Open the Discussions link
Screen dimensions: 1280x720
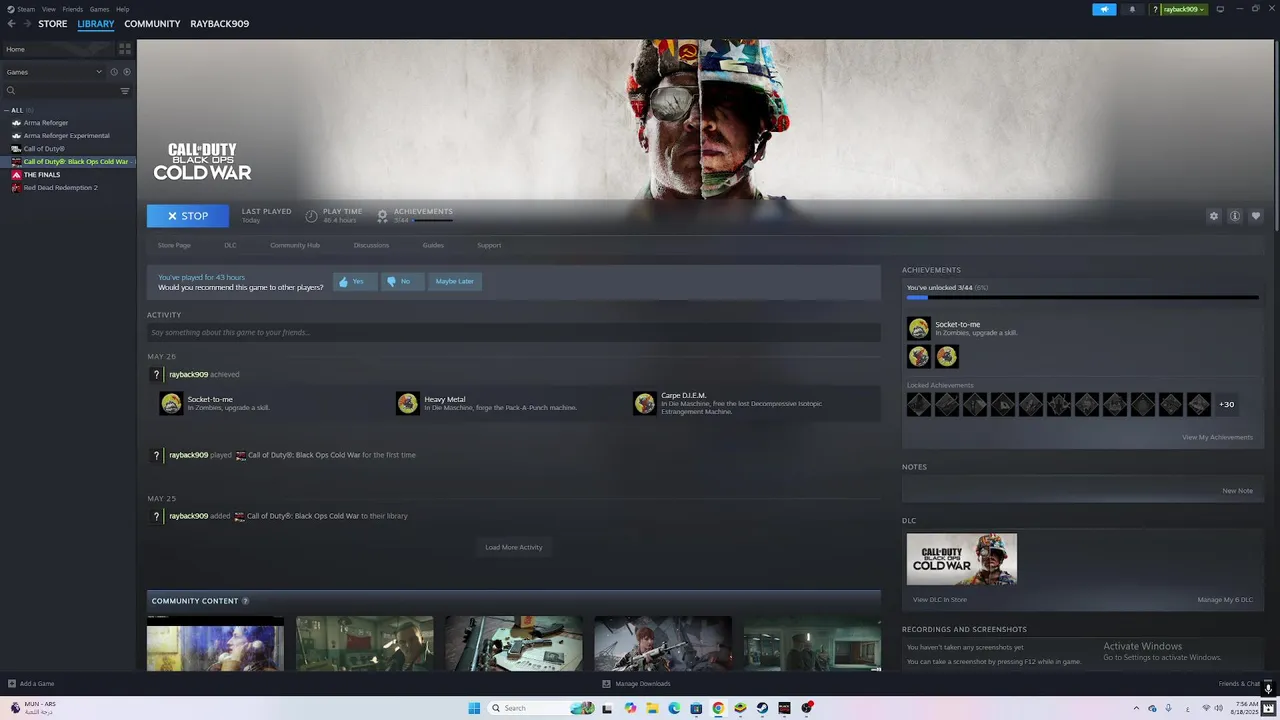coord(371,245)
